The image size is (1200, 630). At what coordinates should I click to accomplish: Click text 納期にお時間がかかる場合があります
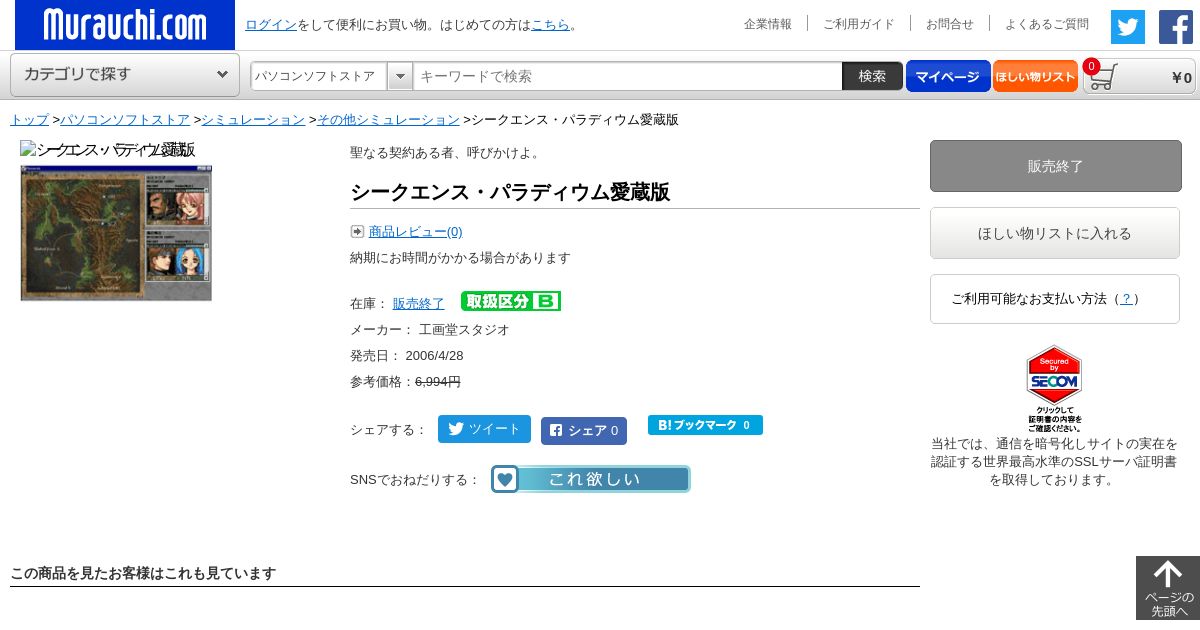[x=460, y=258]
